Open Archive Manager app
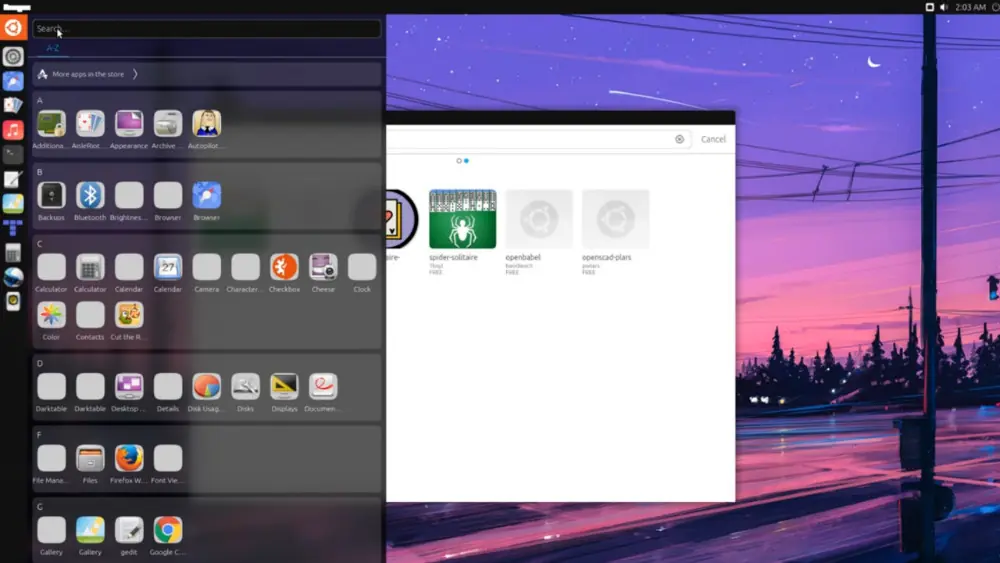Image resolution: width=1000 pixels, height=563 pixels. (168, 124)
